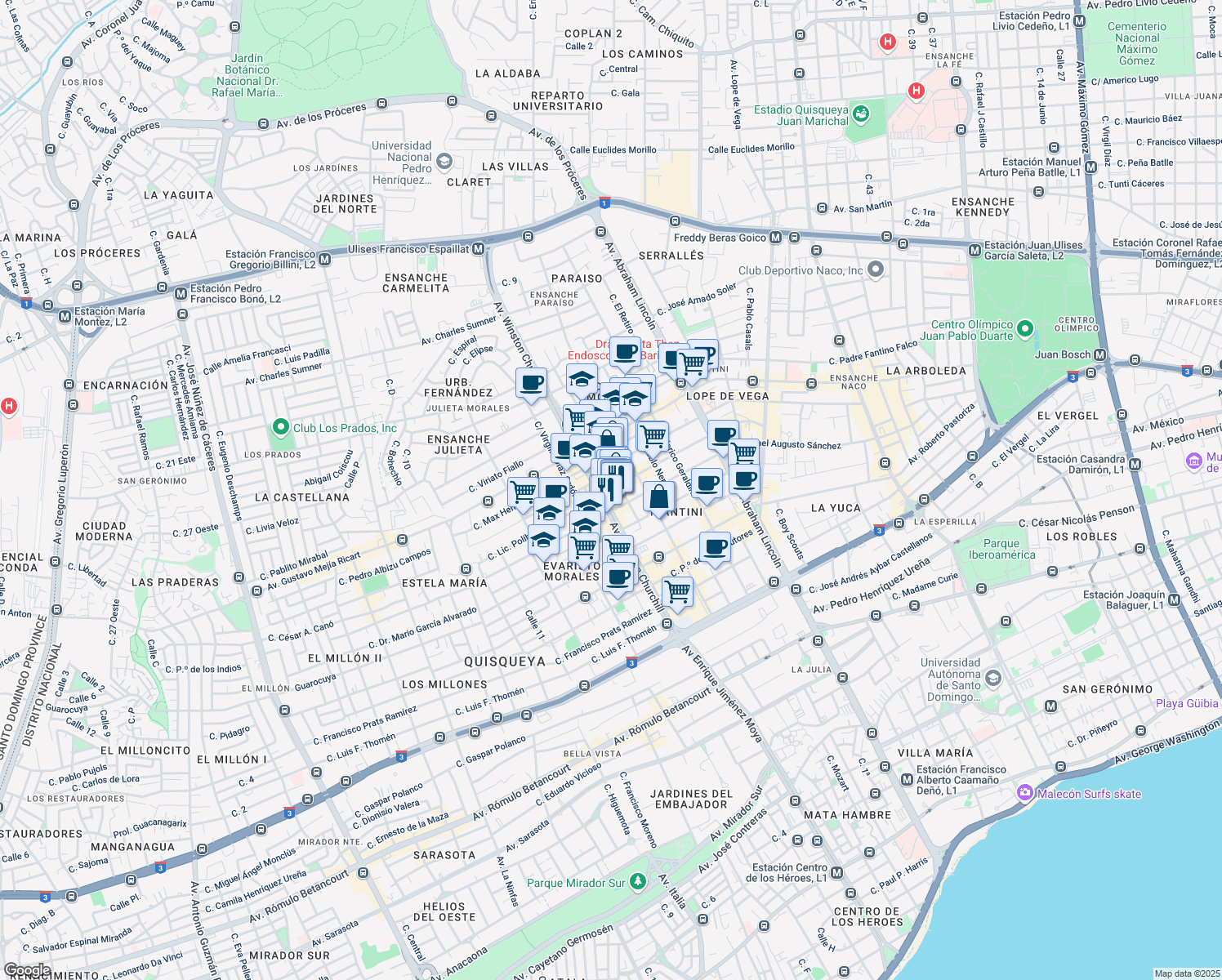Select Estación Centro de los Héroes metro icon

836,873
